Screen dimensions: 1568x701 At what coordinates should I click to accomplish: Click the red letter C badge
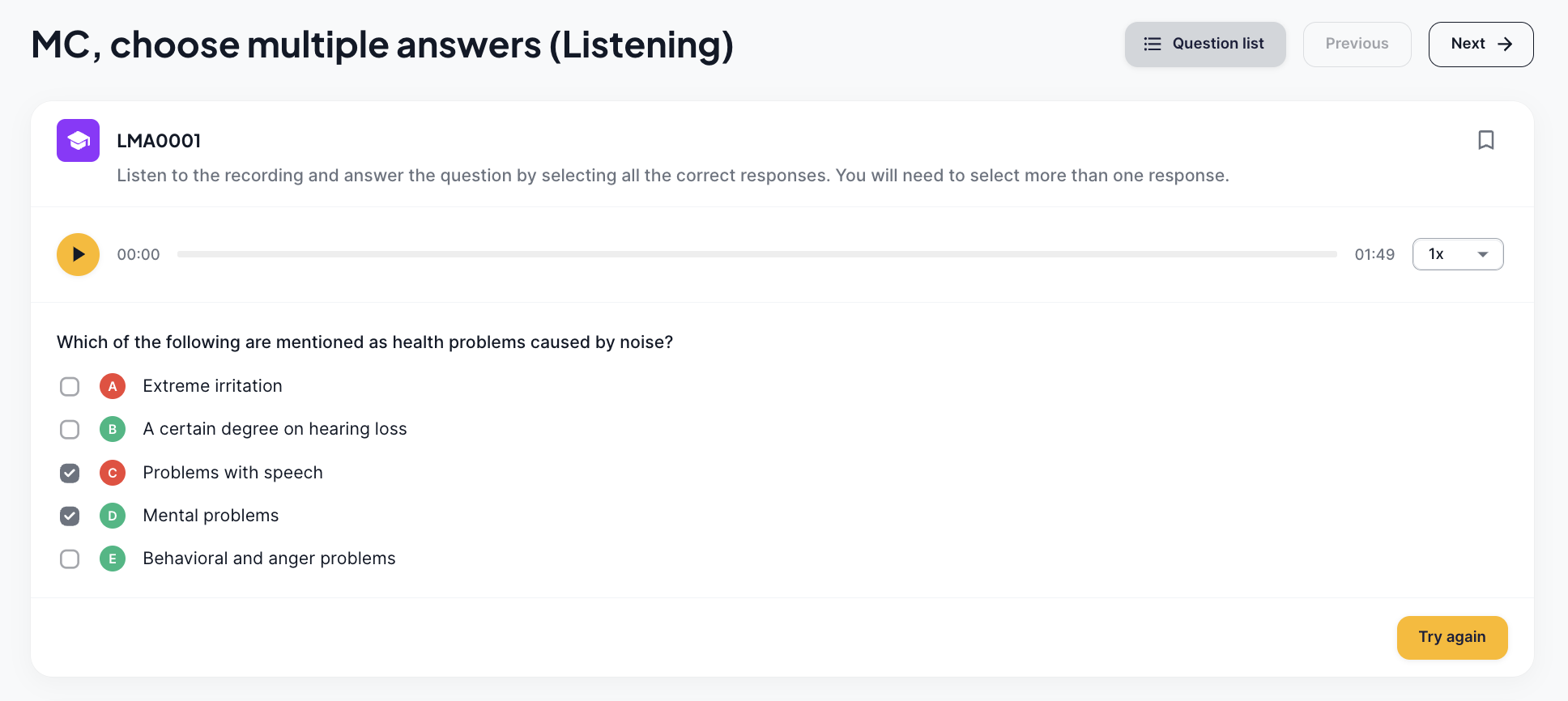(113, 473)
